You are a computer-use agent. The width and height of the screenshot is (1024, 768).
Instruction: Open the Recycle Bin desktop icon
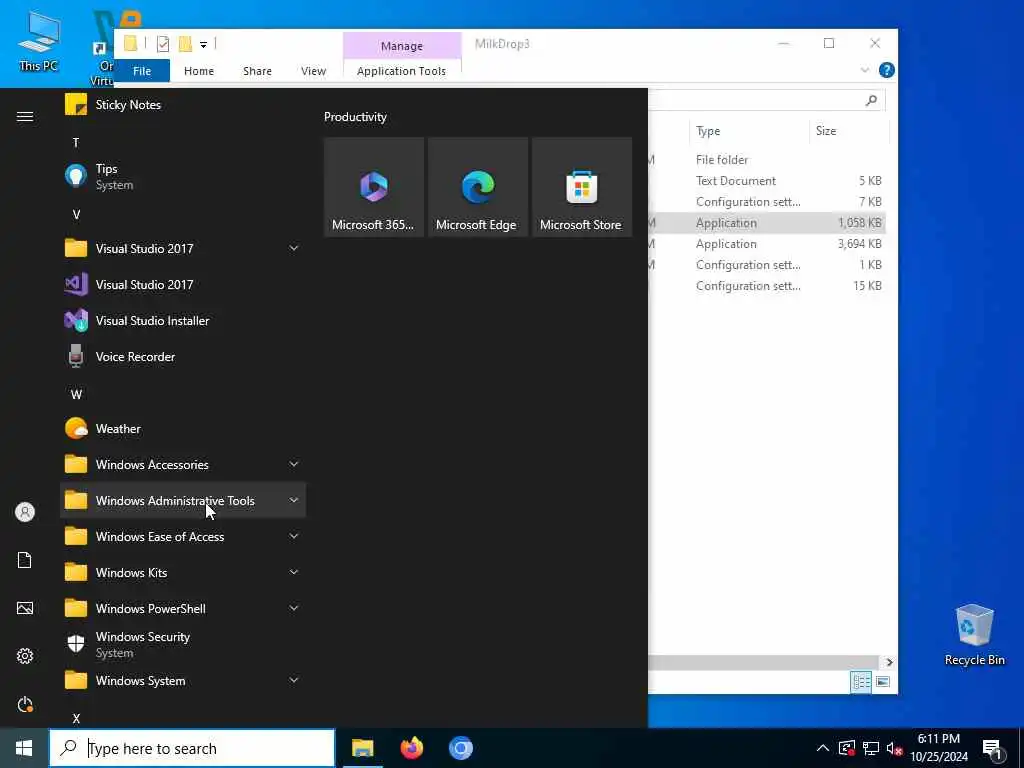[974, 635]
